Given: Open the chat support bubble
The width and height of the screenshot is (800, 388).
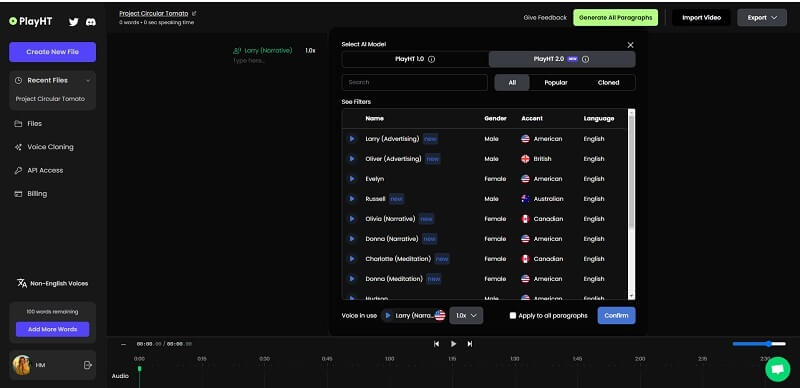Looking at the screenshot, I should (778, 369).
